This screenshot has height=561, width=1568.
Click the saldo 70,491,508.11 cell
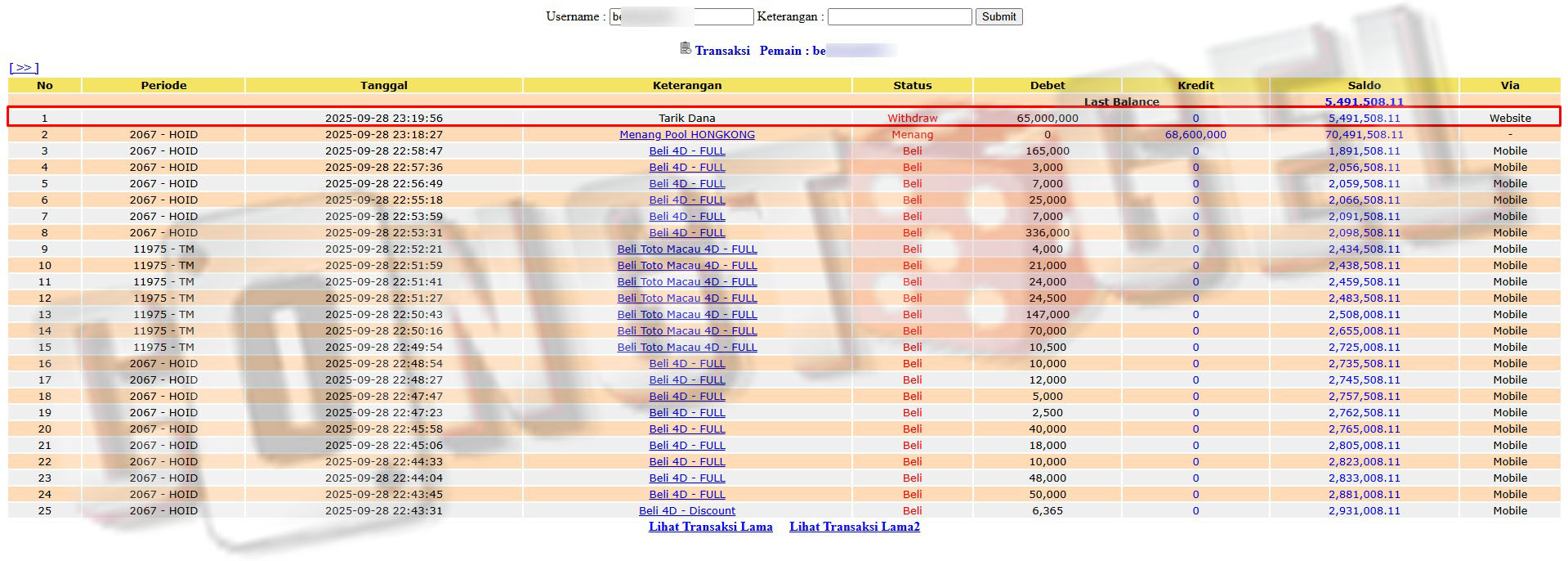(1365, 135)
